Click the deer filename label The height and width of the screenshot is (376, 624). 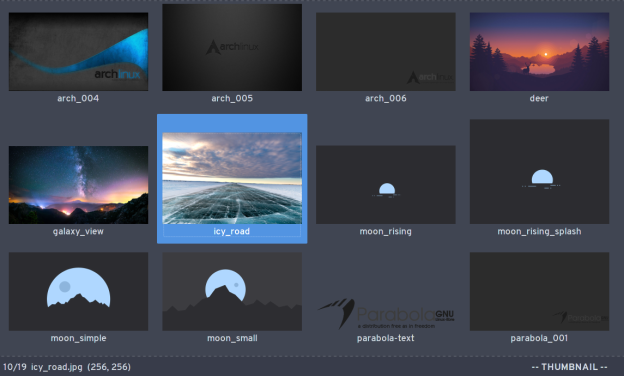[539, 98]
